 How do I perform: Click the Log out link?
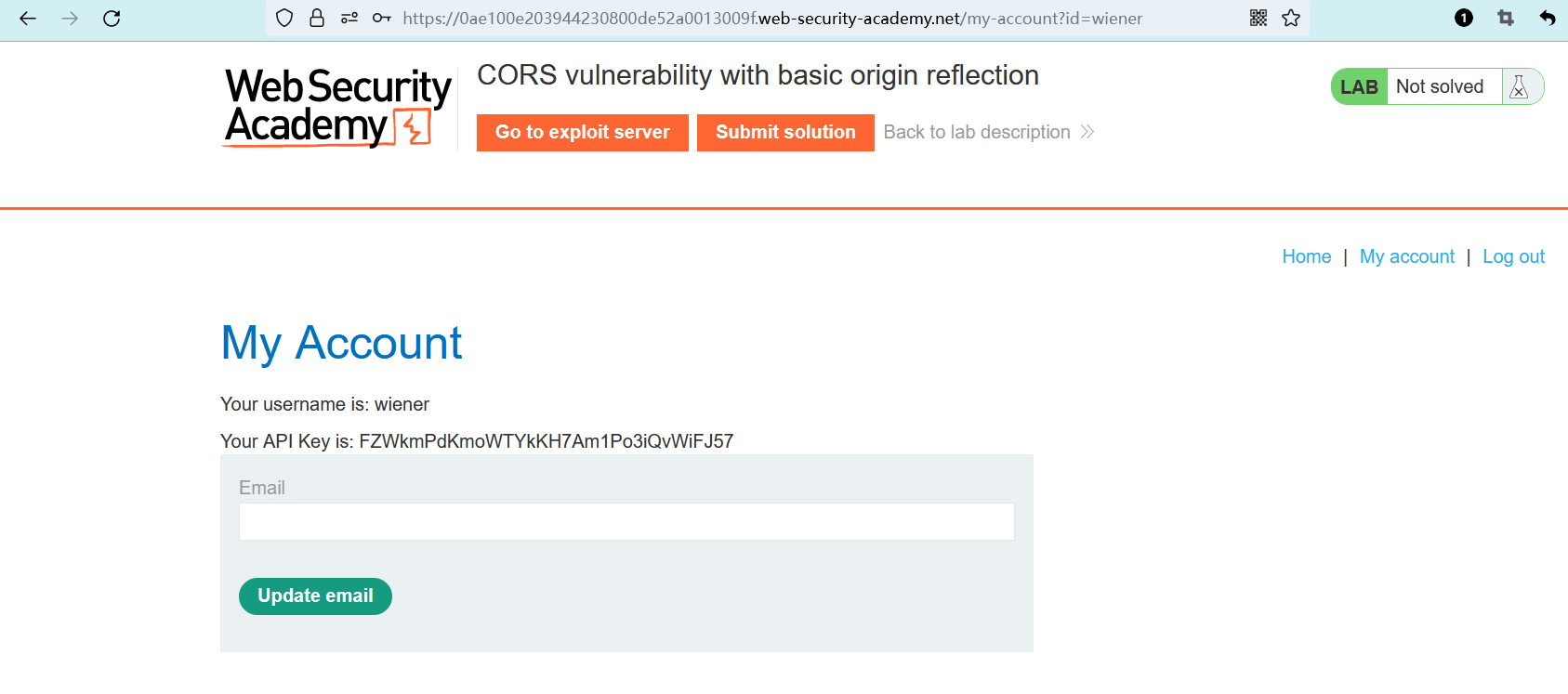click(x=1513, y=256)
